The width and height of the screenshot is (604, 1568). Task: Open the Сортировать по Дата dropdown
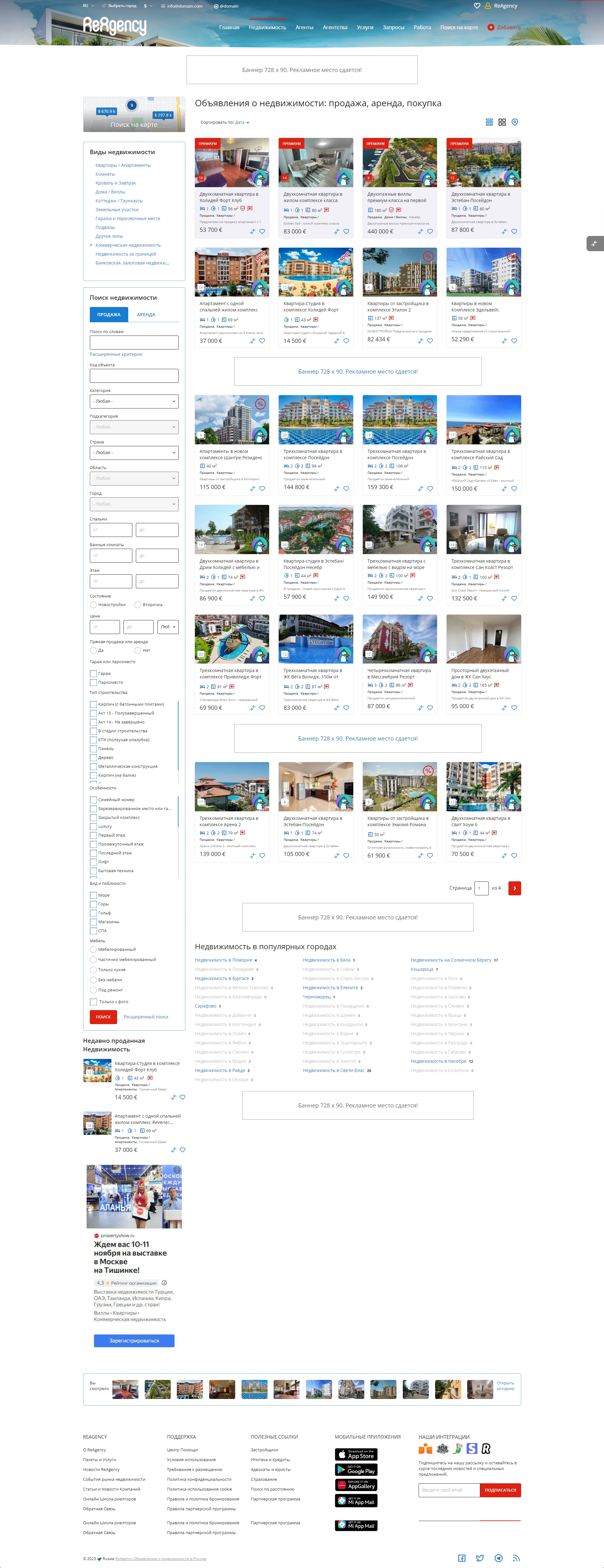pyautogui.click(x=242, y=122)
